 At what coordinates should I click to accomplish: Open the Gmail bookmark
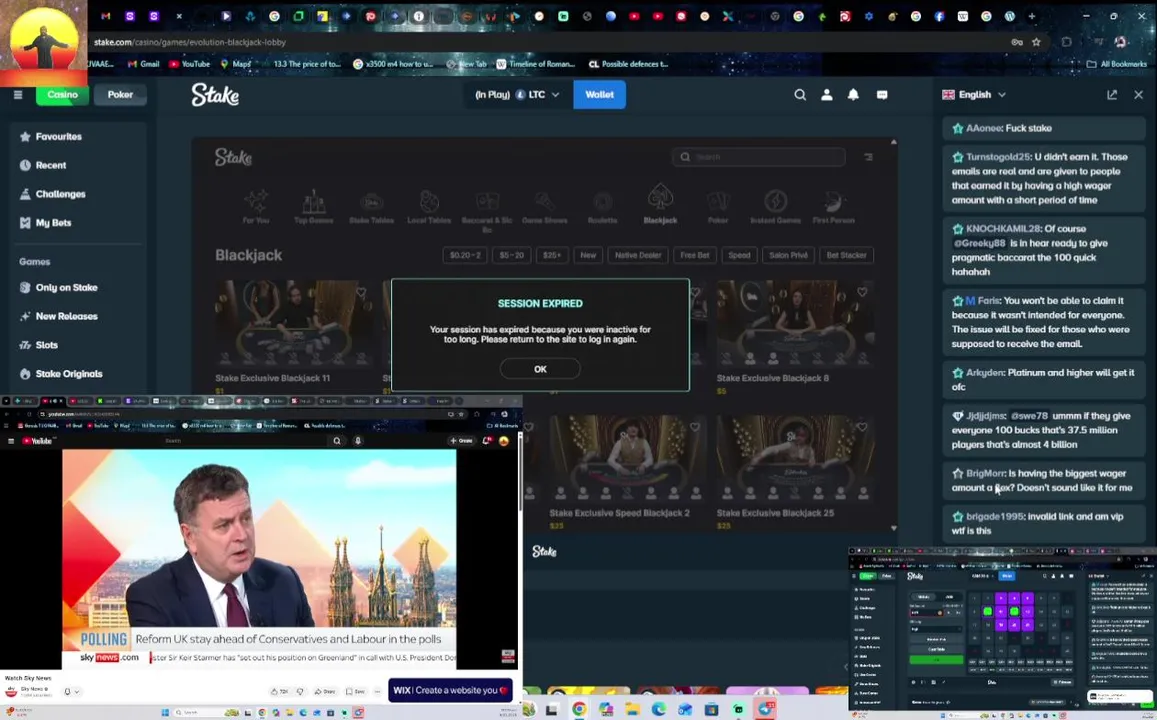point(144,64)
